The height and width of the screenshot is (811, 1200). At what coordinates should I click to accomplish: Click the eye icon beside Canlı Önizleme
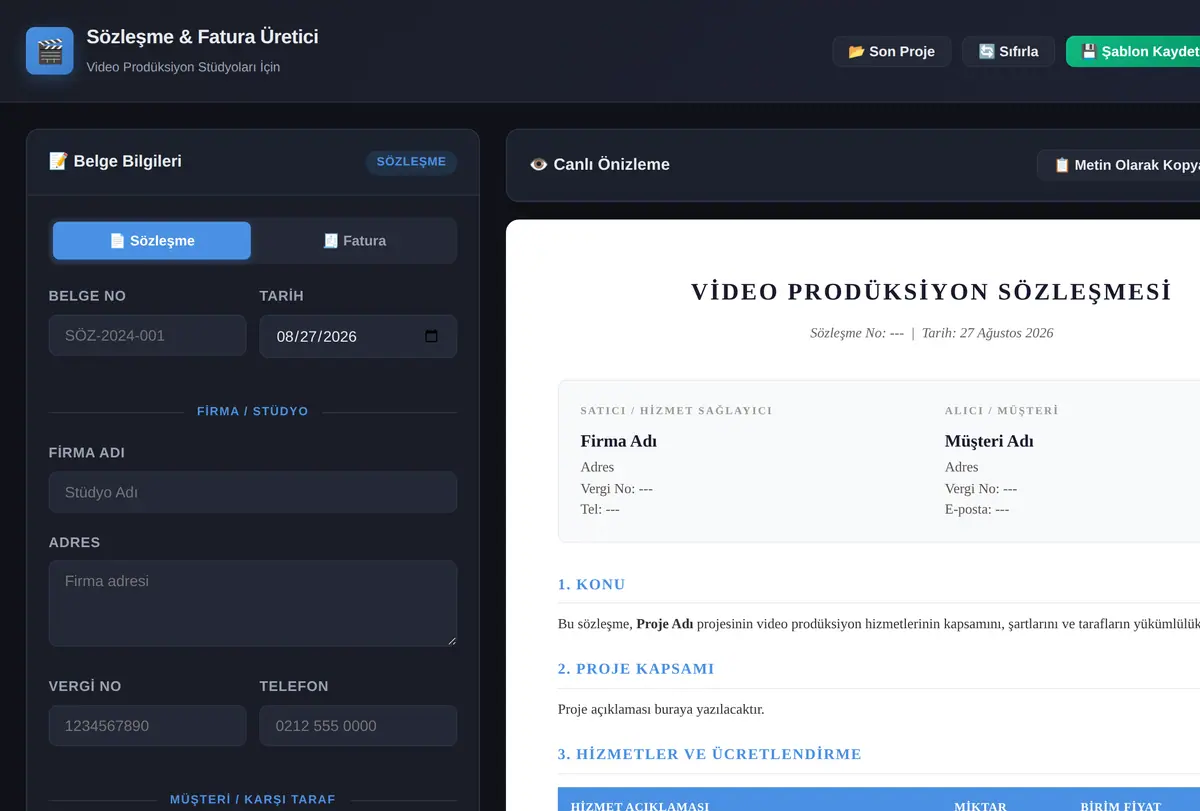coord(538,165)
